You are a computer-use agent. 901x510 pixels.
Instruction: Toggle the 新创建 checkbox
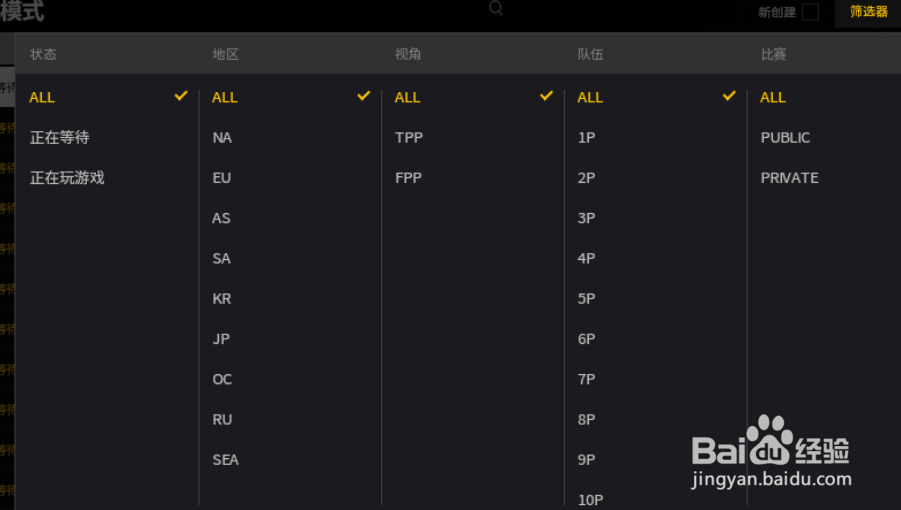point(810,12)
